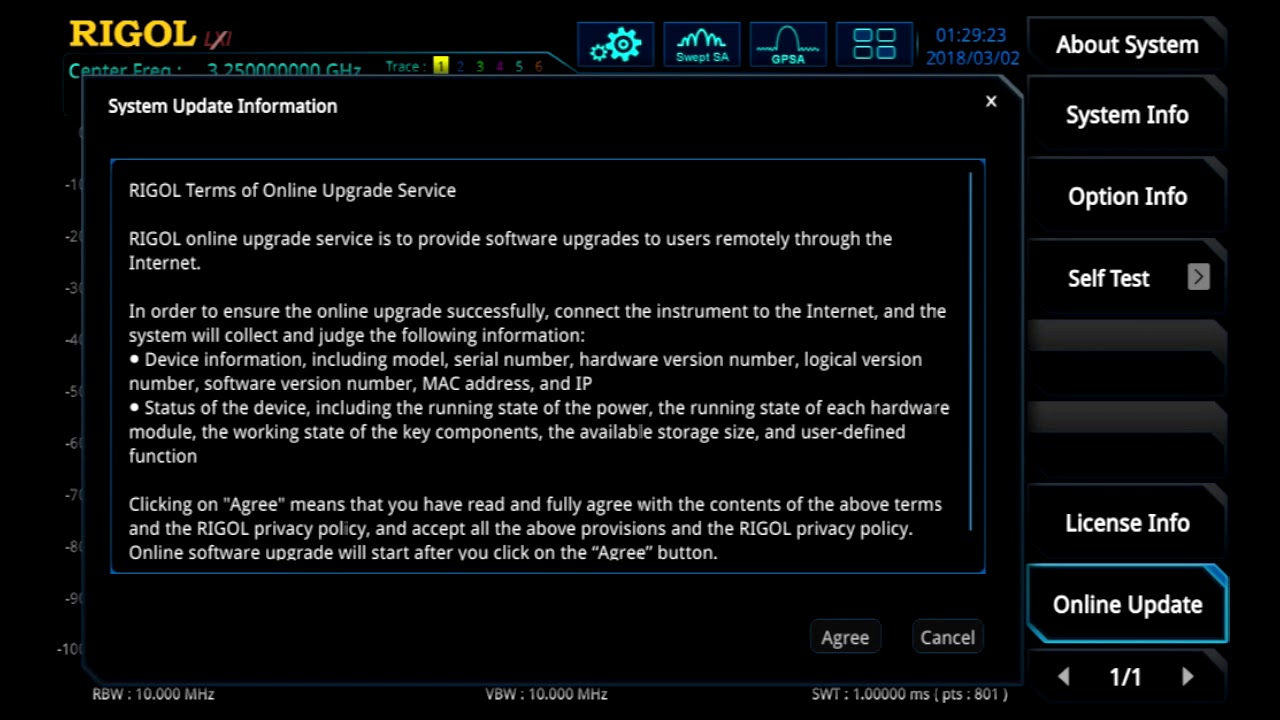Viewport: 1280px width, 720px height.
Task: Click the Cancel button
Action: [947, 637]
